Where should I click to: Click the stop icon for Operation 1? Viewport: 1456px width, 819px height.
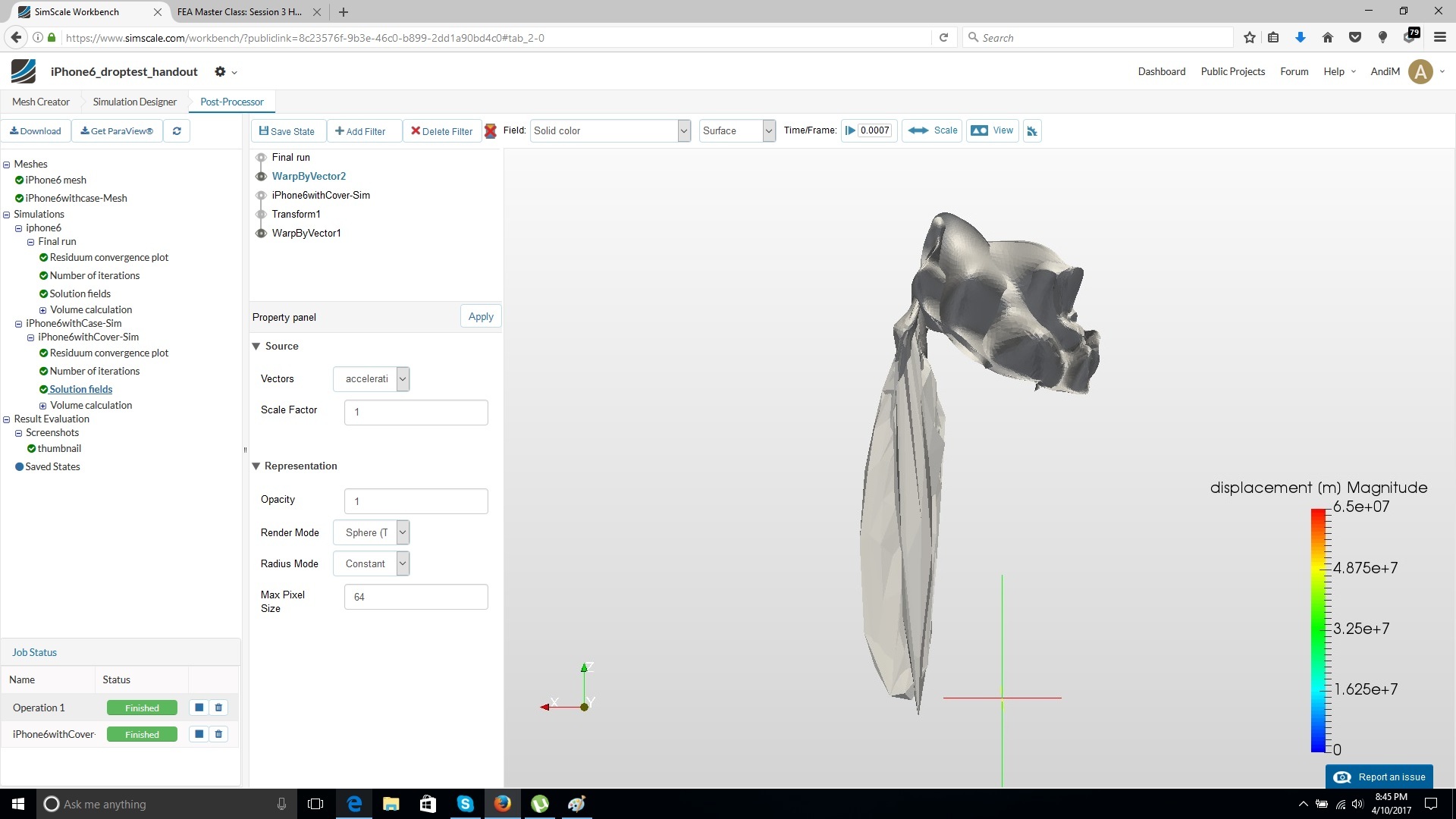(x=199, y=708)
